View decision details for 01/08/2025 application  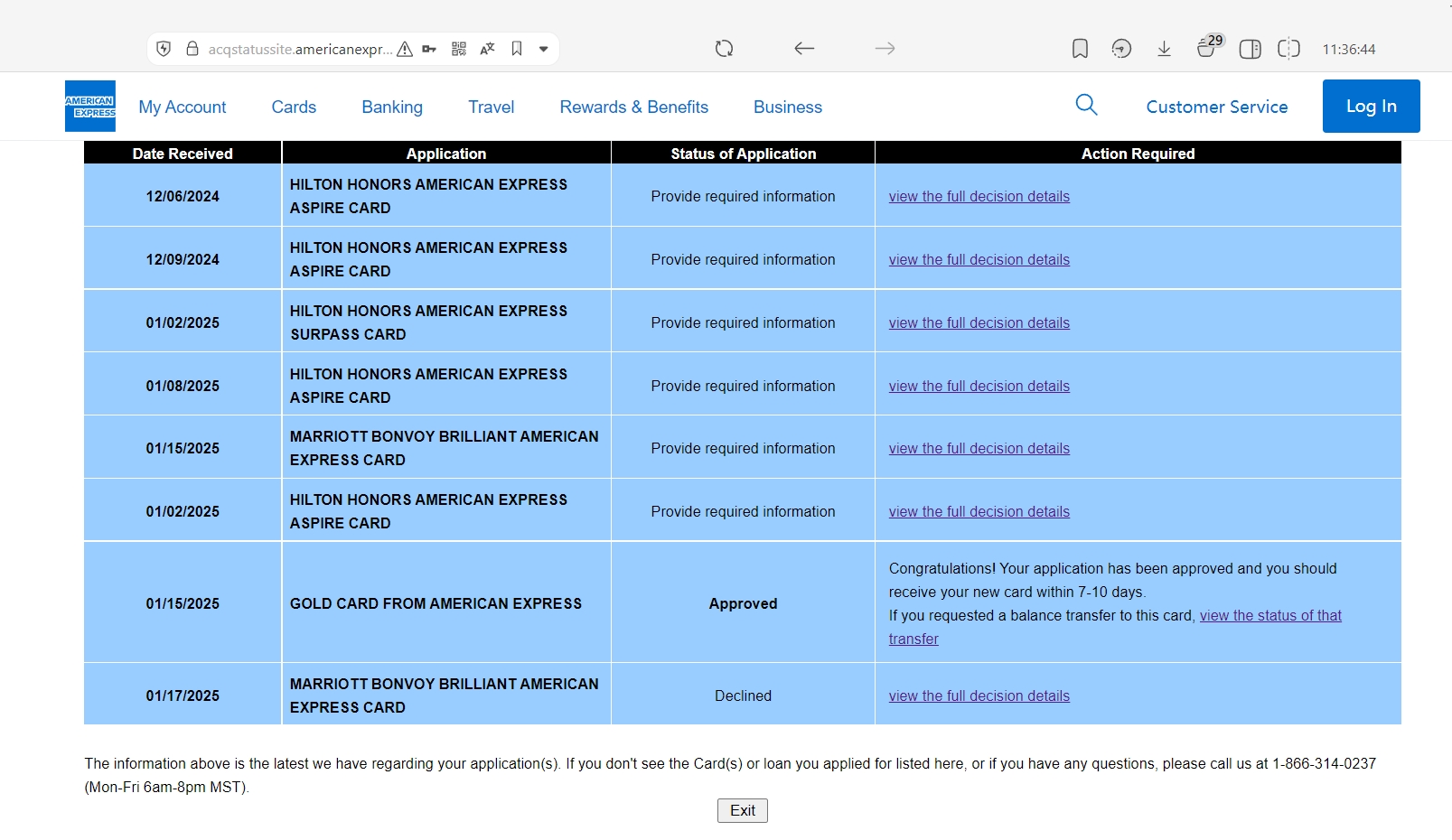coord(979,386)
